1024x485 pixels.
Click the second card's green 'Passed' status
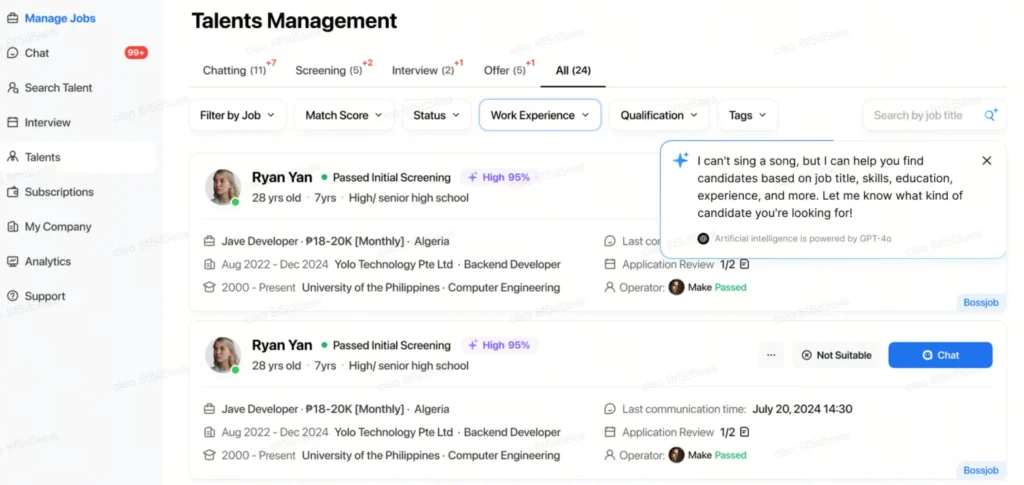click(731, 455)
